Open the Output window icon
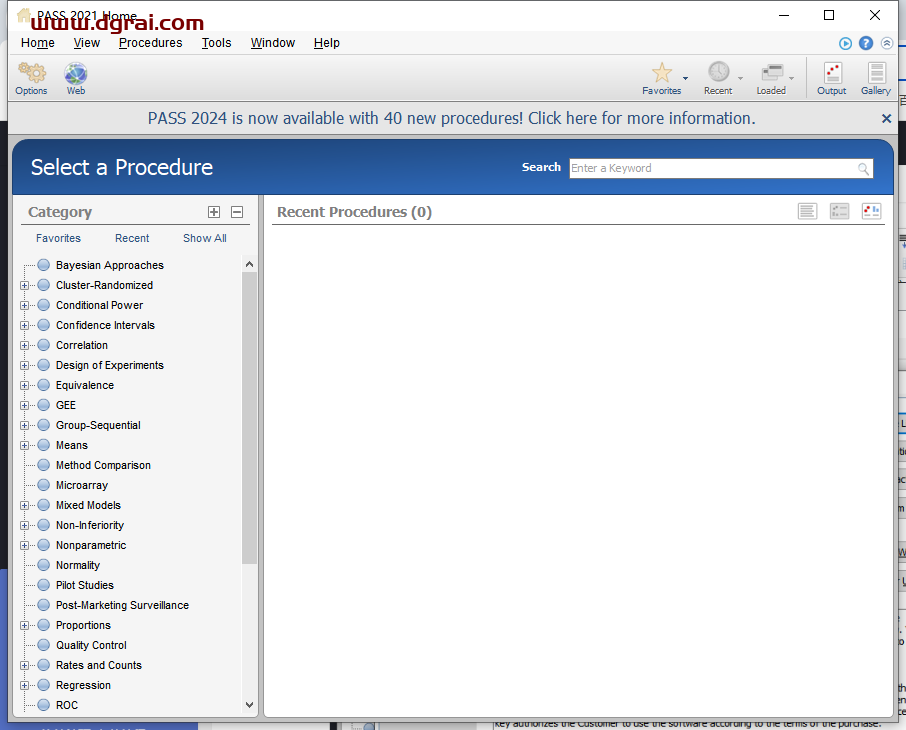The height and width of the screenshot is (730, 906). [x=832, y=78]
